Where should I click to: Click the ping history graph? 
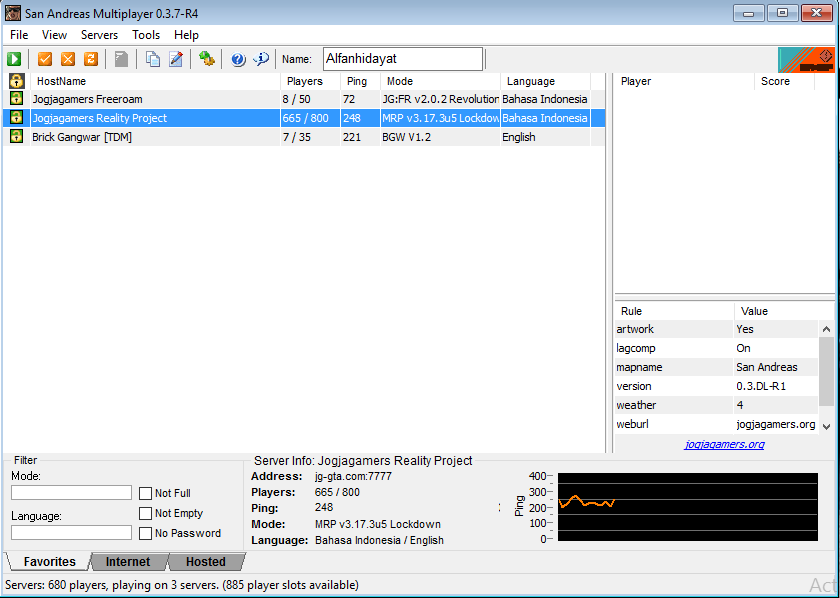(688, 507)
